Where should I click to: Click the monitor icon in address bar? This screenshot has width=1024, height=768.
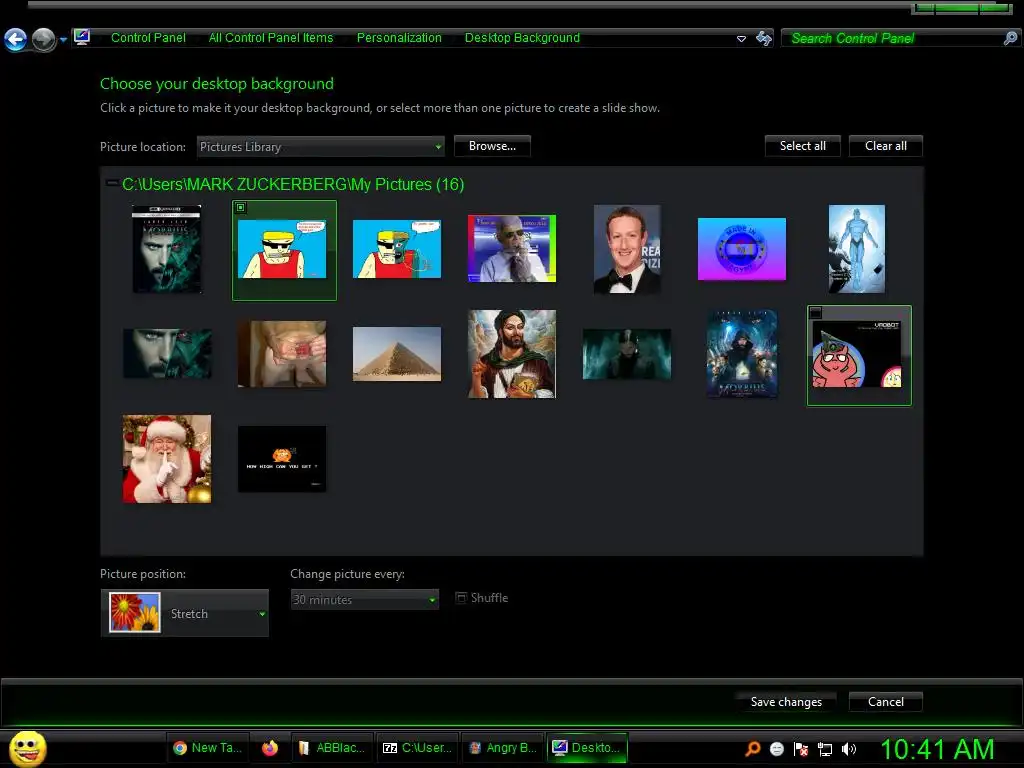pos(82,37)
